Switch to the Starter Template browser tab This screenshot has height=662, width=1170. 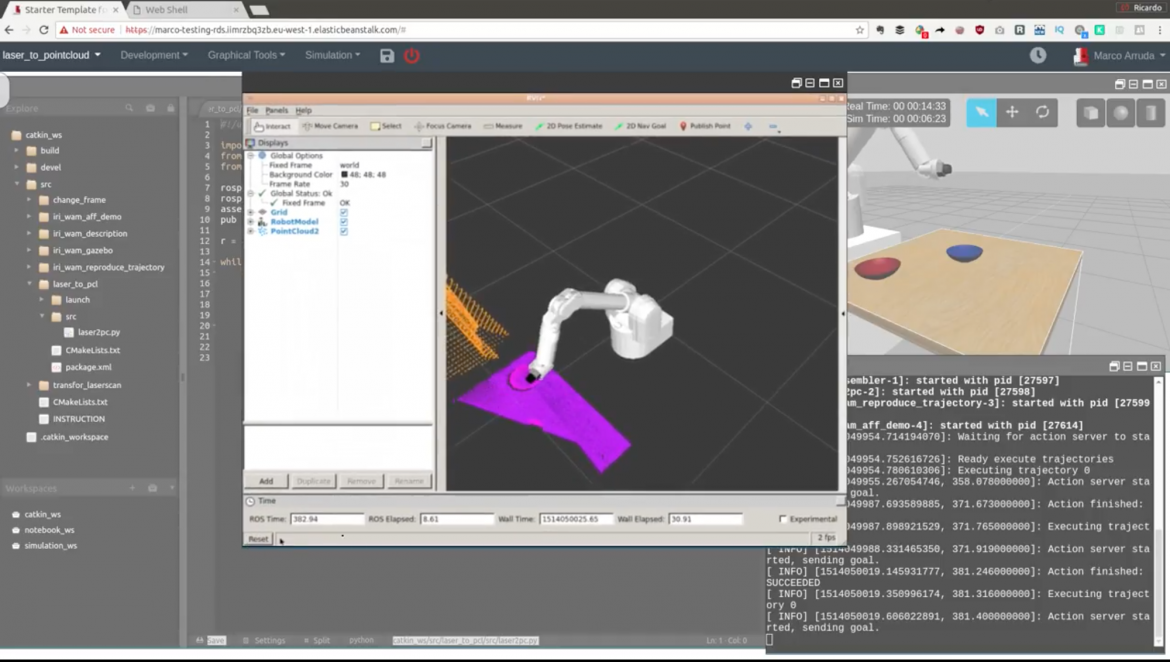point(65,10)
